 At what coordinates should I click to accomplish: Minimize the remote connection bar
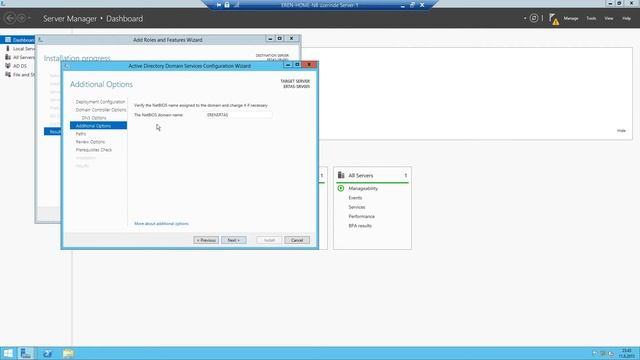click(x=402, y=5)
